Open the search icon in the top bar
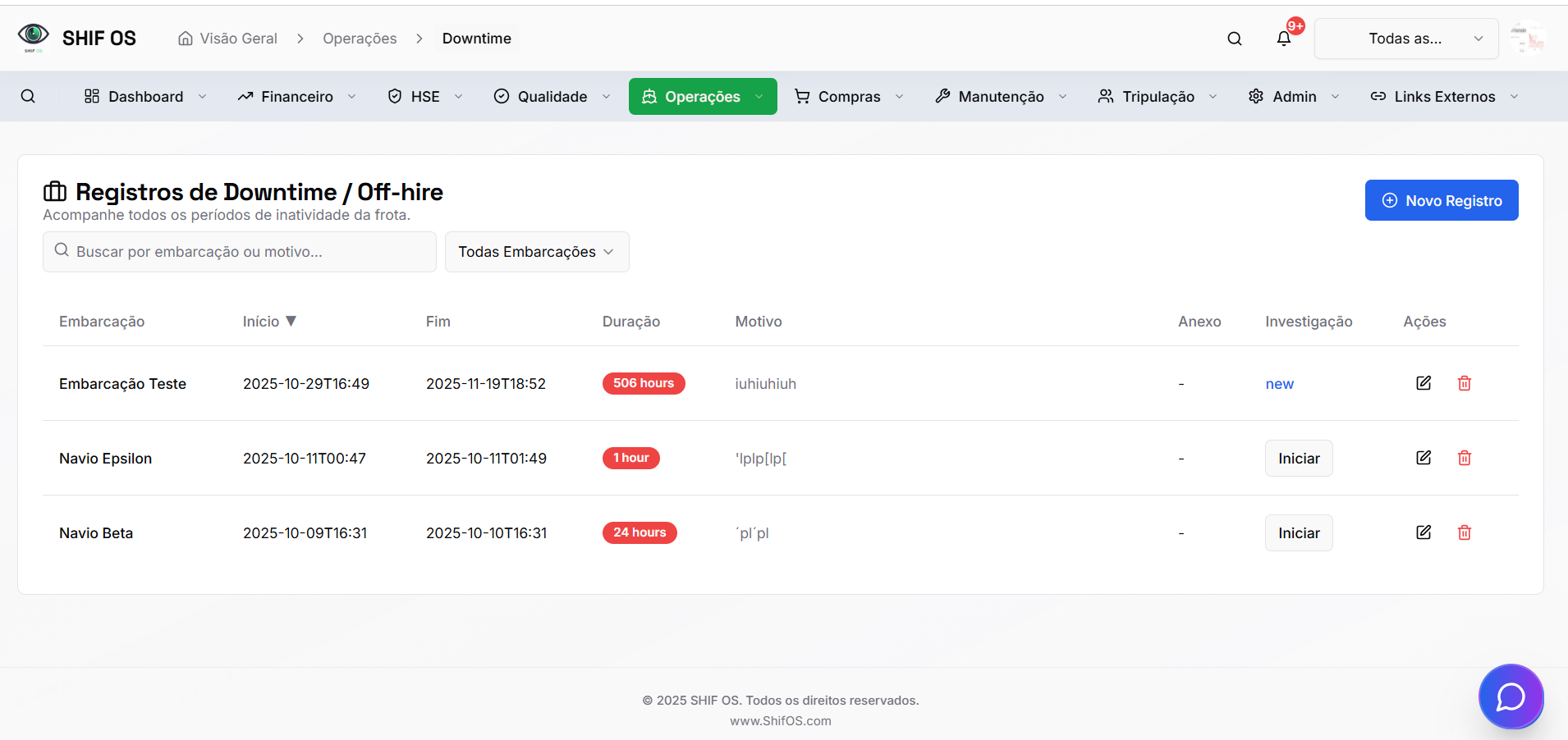Viewport: 1568px width, 740px height. (x=1235, y=39)
